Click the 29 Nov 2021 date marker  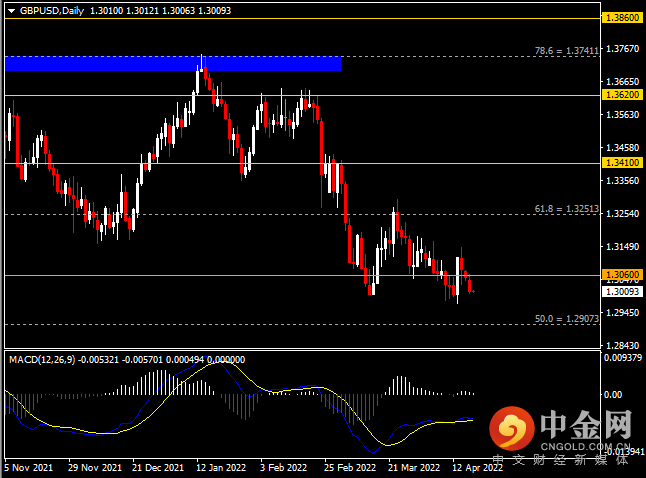95,468
